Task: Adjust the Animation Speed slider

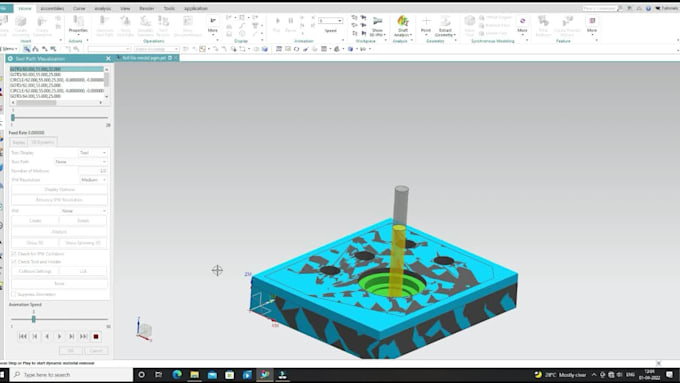Action: [x=33, y=319]
